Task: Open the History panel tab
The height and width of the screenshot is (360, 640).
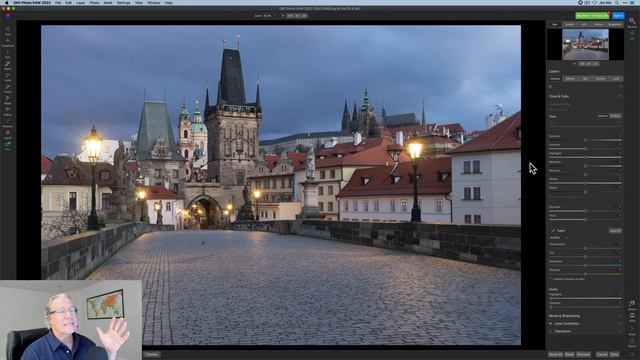Action: tap(598, 24)
